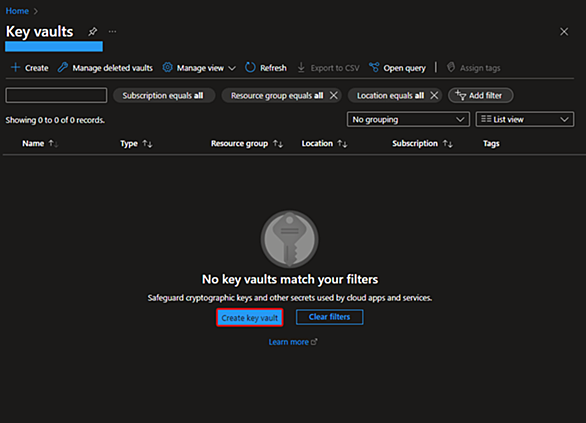The width and height of the screenshot is (586, 423).
Task: Remove the Location equals all filter
Action: [434, 96]
